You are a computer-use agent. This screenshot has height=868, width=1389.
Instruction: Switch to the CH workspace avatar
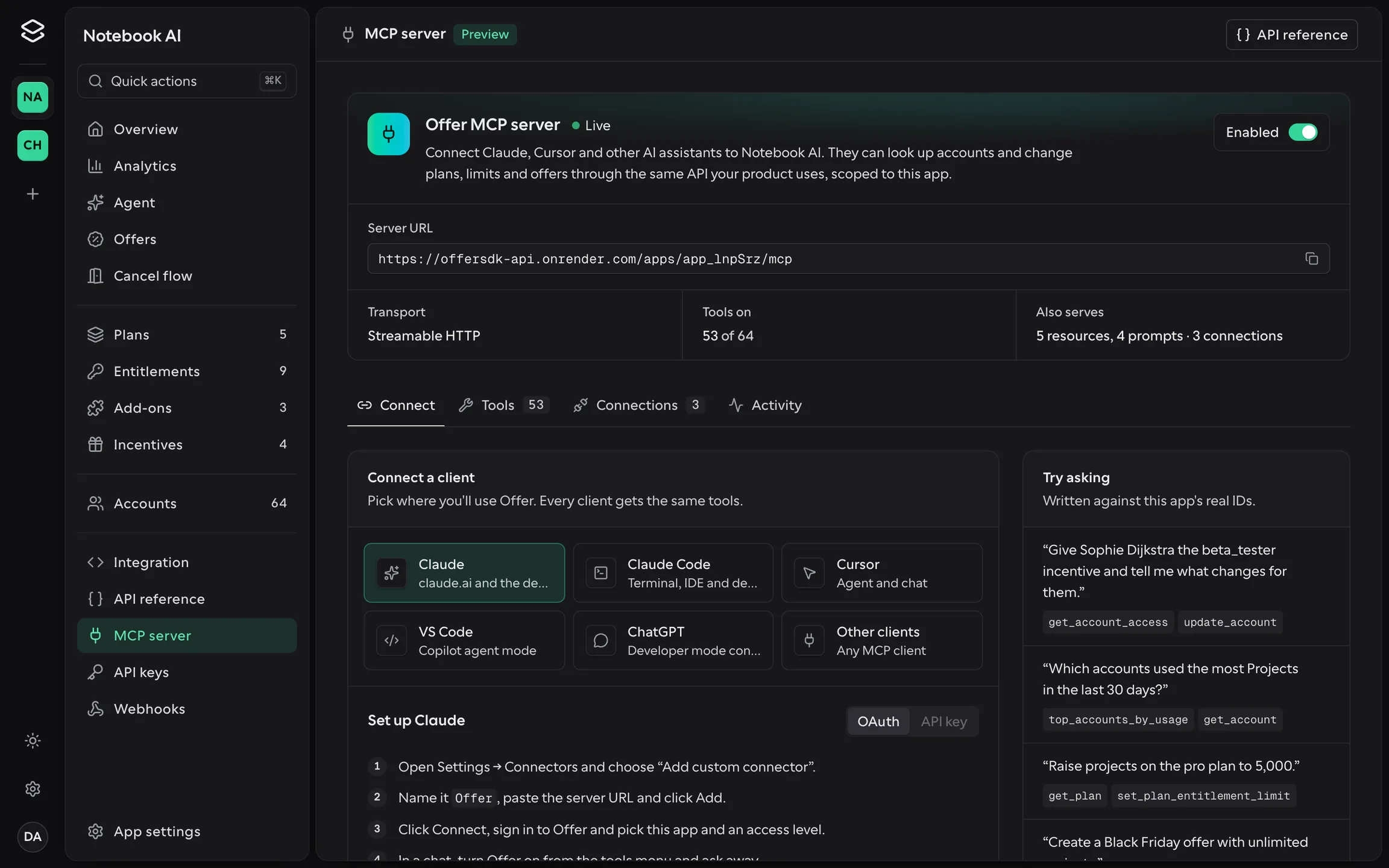(33, 145)
